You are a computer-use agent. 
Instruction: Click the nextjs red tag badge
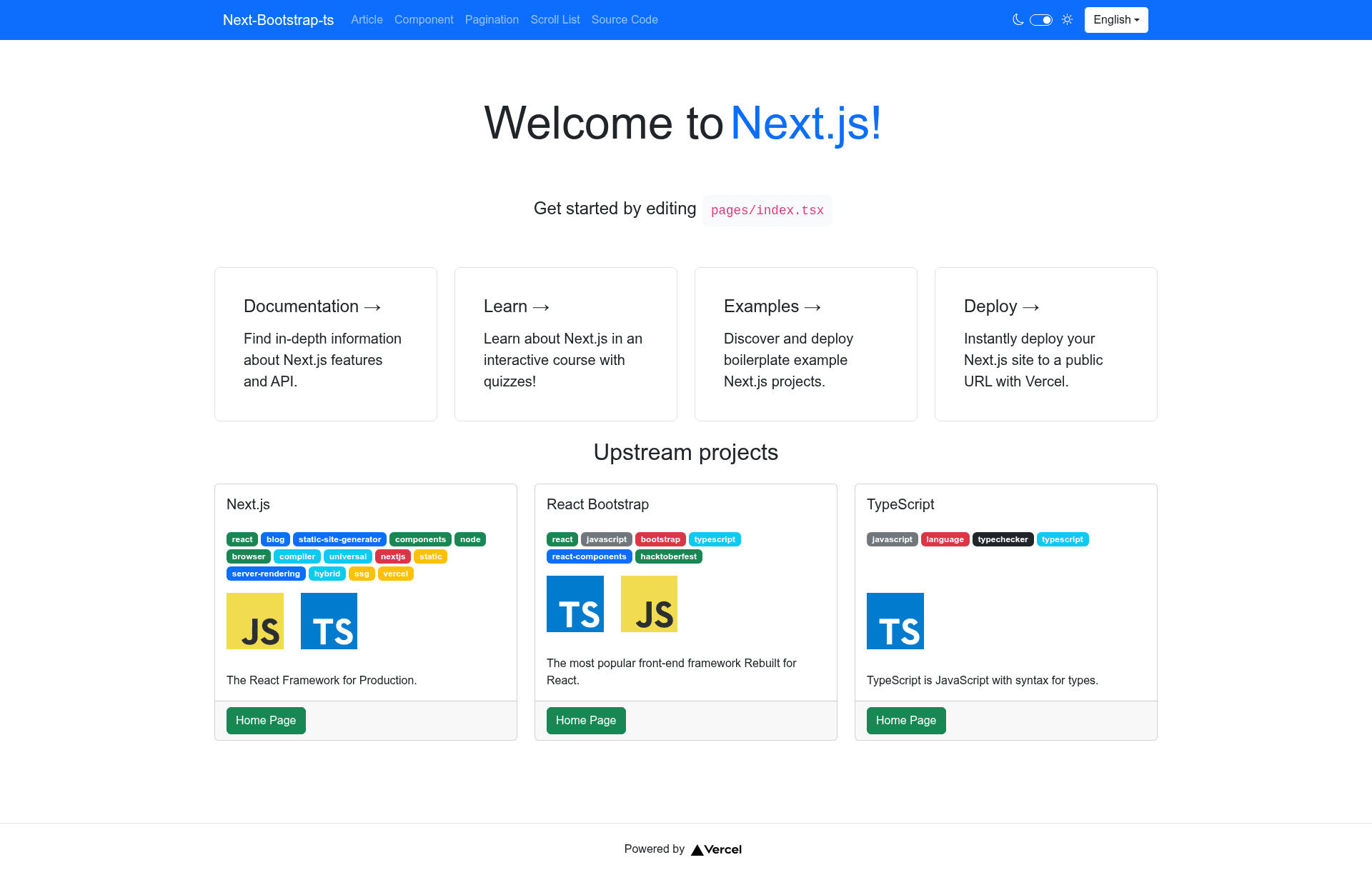(x=393, y=556)
